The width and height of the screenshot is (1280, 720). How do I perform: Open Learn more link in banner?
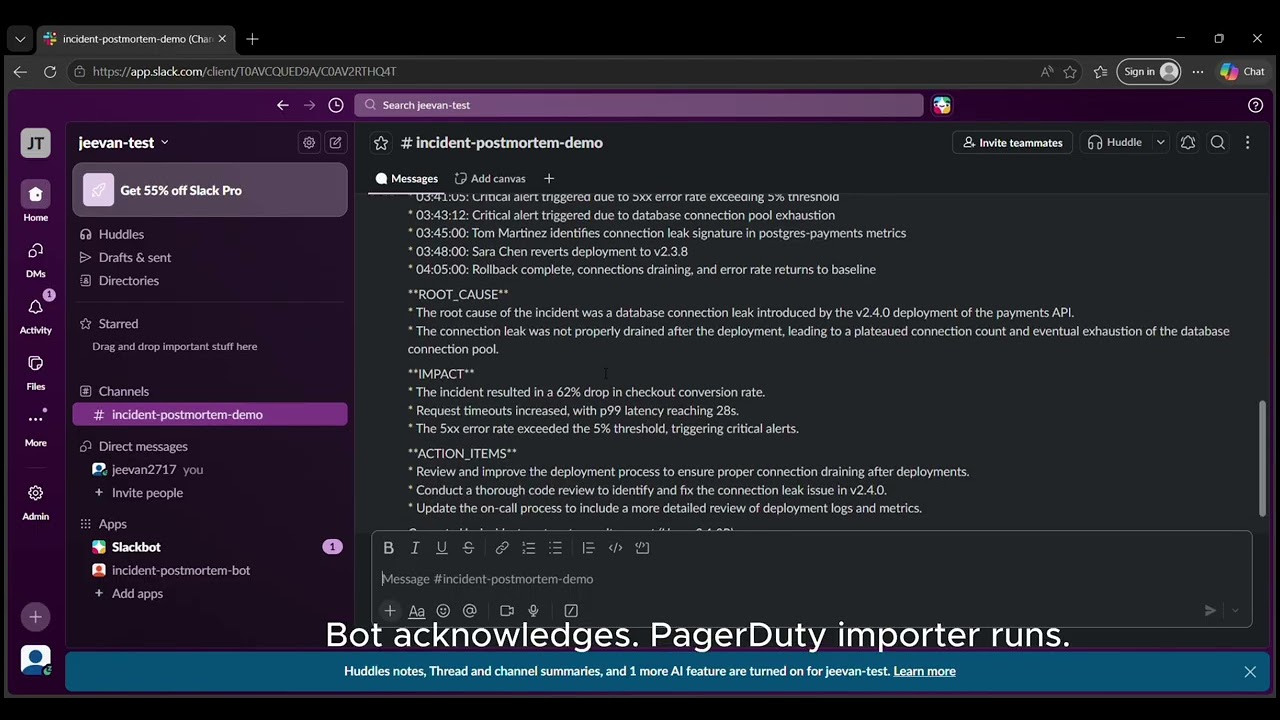pos(924,671)
